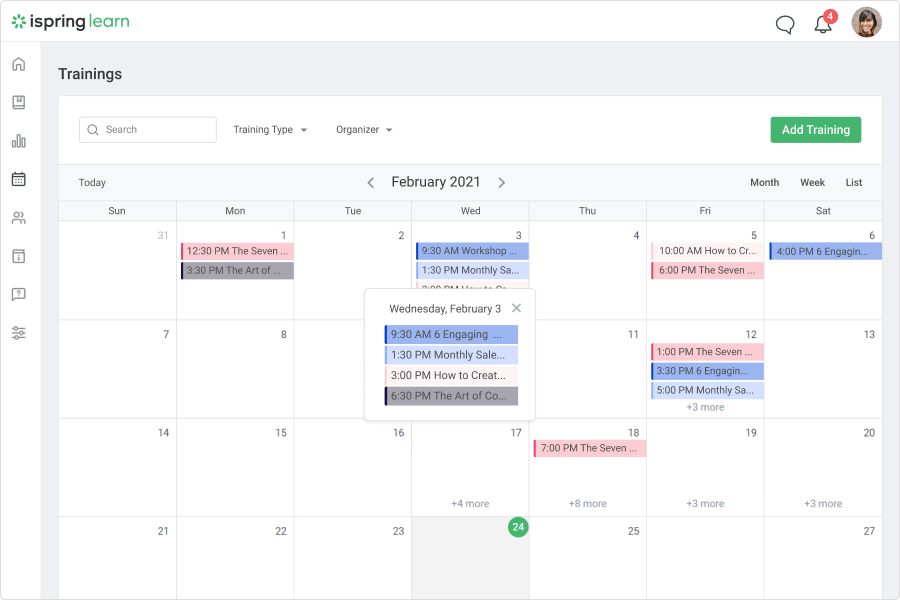Open Users via the people icon

click(x=18, y=217)
